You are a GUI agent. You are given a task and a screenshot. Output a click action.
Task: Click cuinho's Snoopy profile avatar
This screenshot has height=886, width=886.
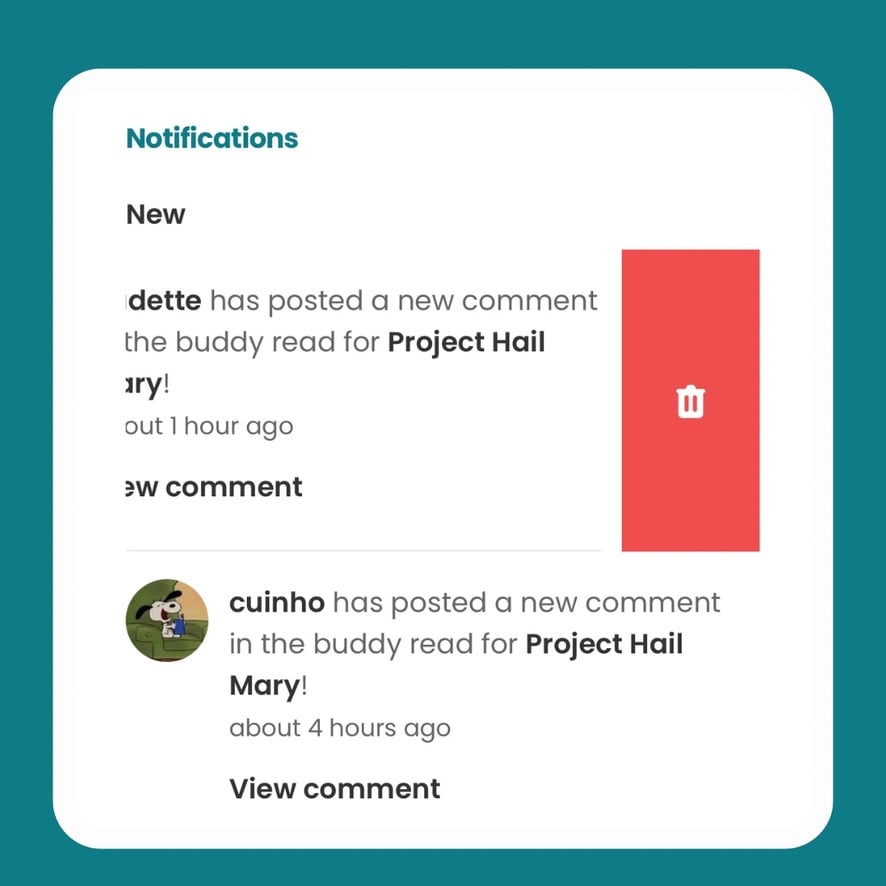click(x=166, y=620)
